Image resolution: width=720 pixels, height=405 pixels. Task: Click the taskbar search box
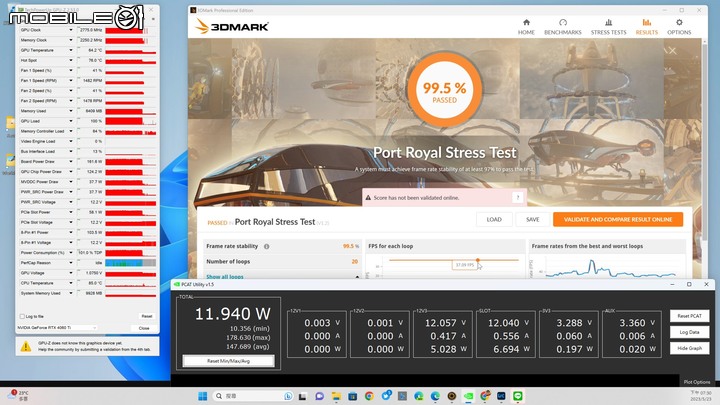pos(253,396)
